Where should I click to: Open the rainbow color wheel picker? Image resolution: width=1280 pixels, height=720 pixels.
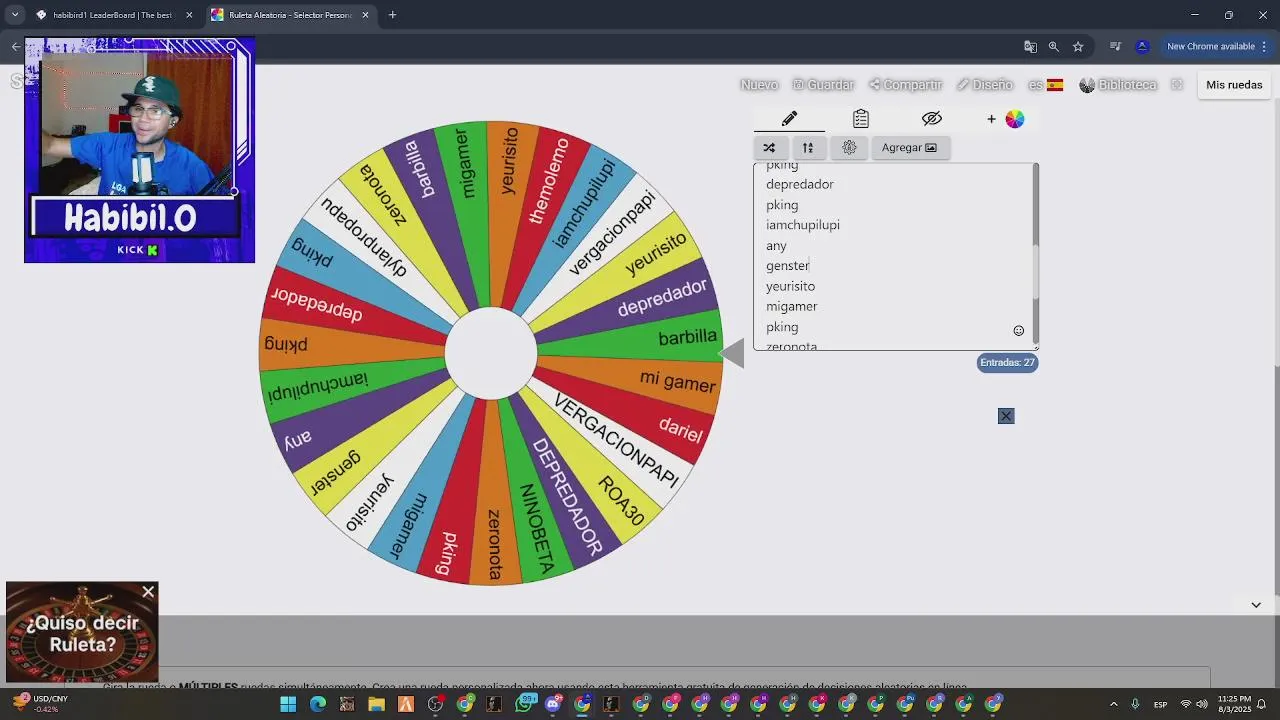click(1015, 119)
